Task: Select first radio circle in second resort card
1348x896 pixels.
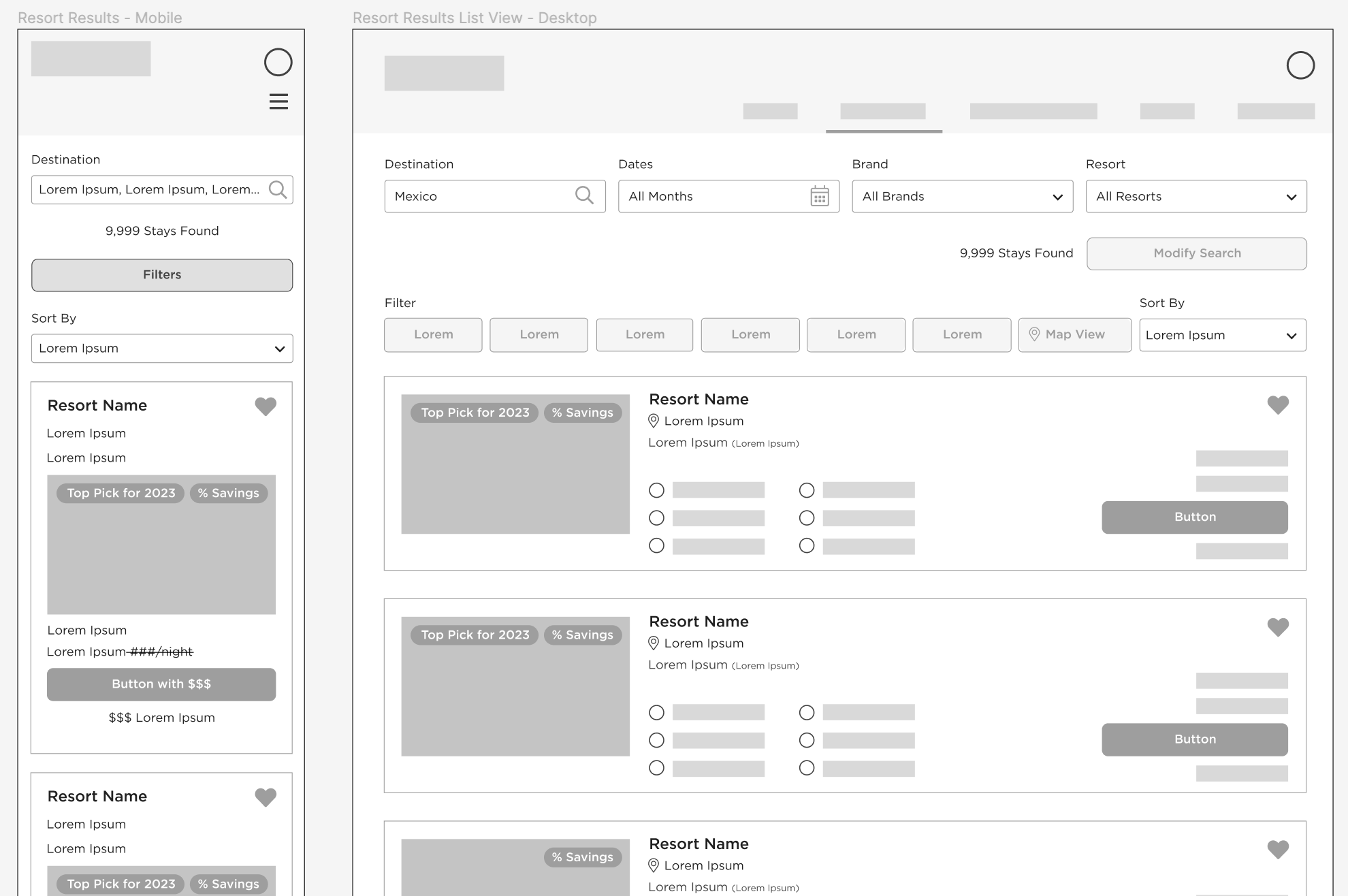Action: point(656,713)
